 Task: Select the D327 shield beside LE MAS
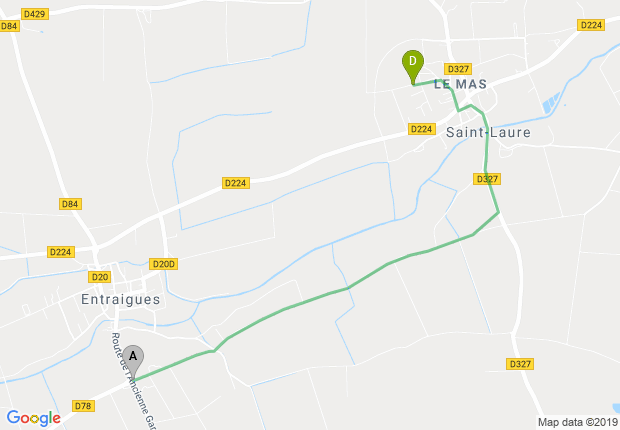point(458,69)
